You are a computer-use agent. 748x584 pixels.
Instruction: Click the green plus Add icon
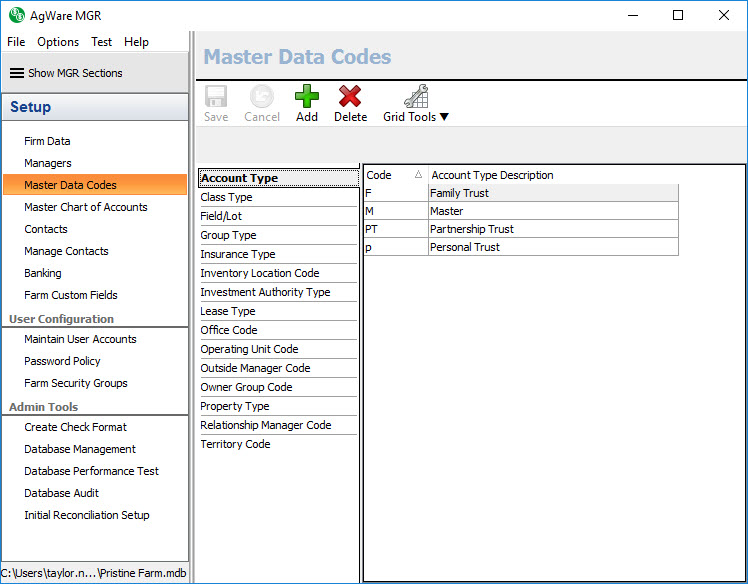click(x=307, y=97)
